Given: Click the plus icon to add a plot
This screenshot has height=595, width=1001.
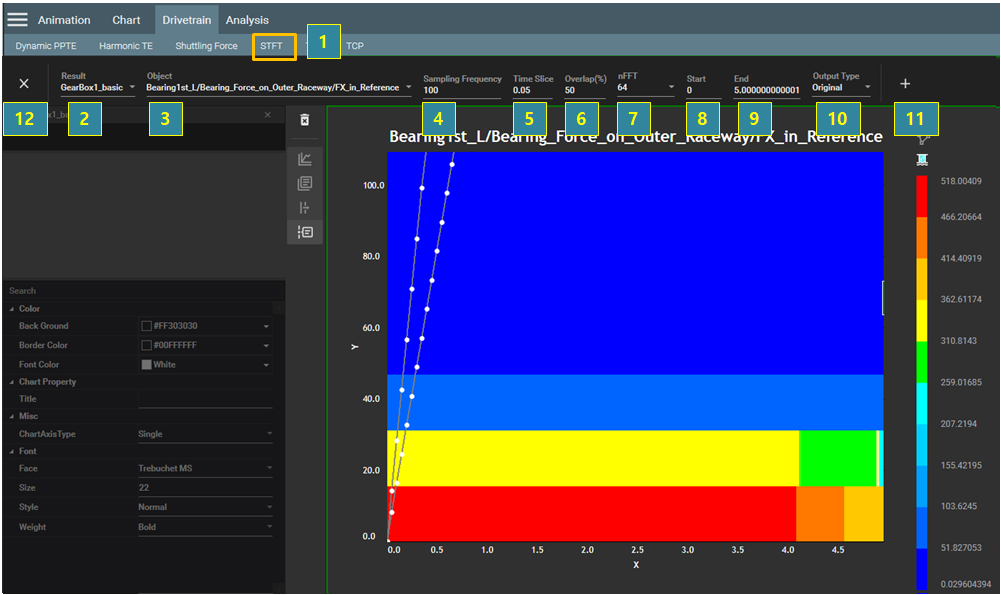Looking at the screenshot, I should (905, 84).
